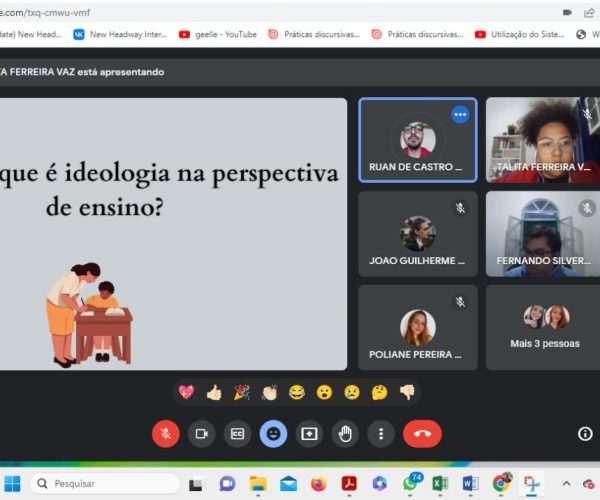The height and width of the screenshot is (500, 600).
Task: Open the Windows Start menu
Action: tap(12, 484)
